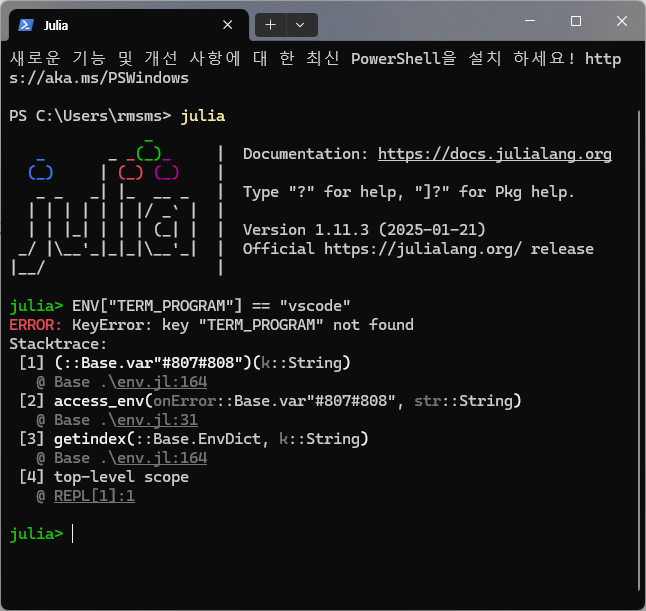Open the env.jl:31 stacktrace link

click(157, 420)
